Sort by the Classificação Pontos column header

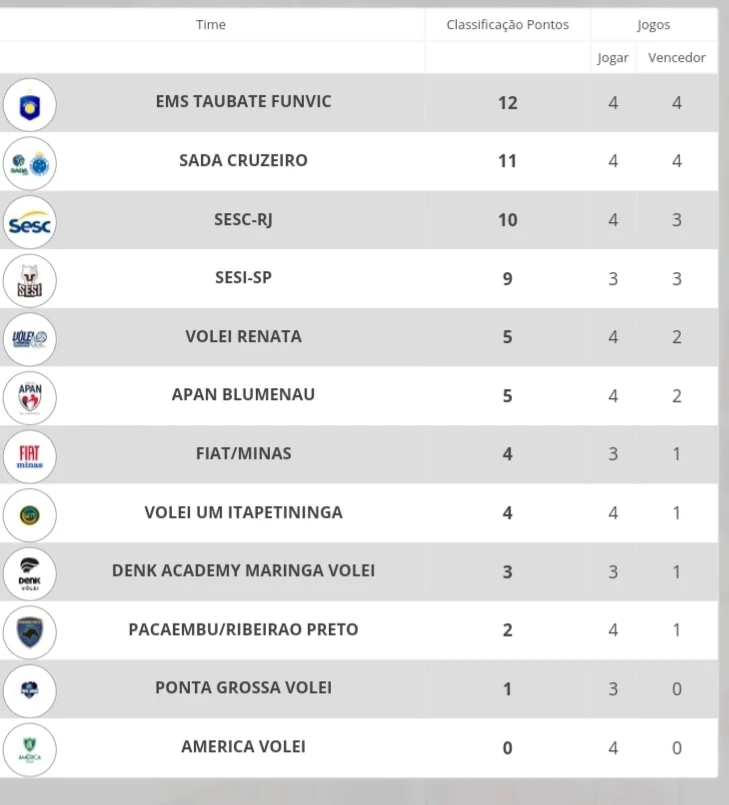tap(507, 25)
